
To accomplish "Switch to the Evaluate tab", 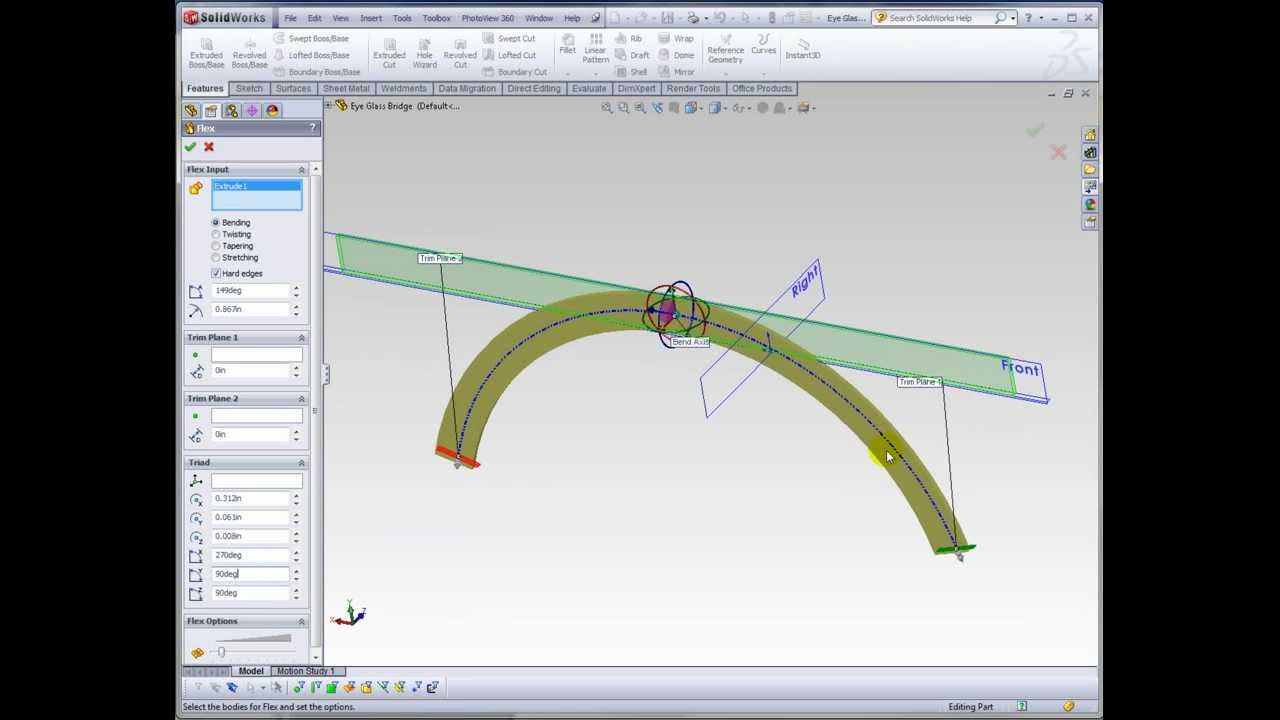I will (589, 88).
